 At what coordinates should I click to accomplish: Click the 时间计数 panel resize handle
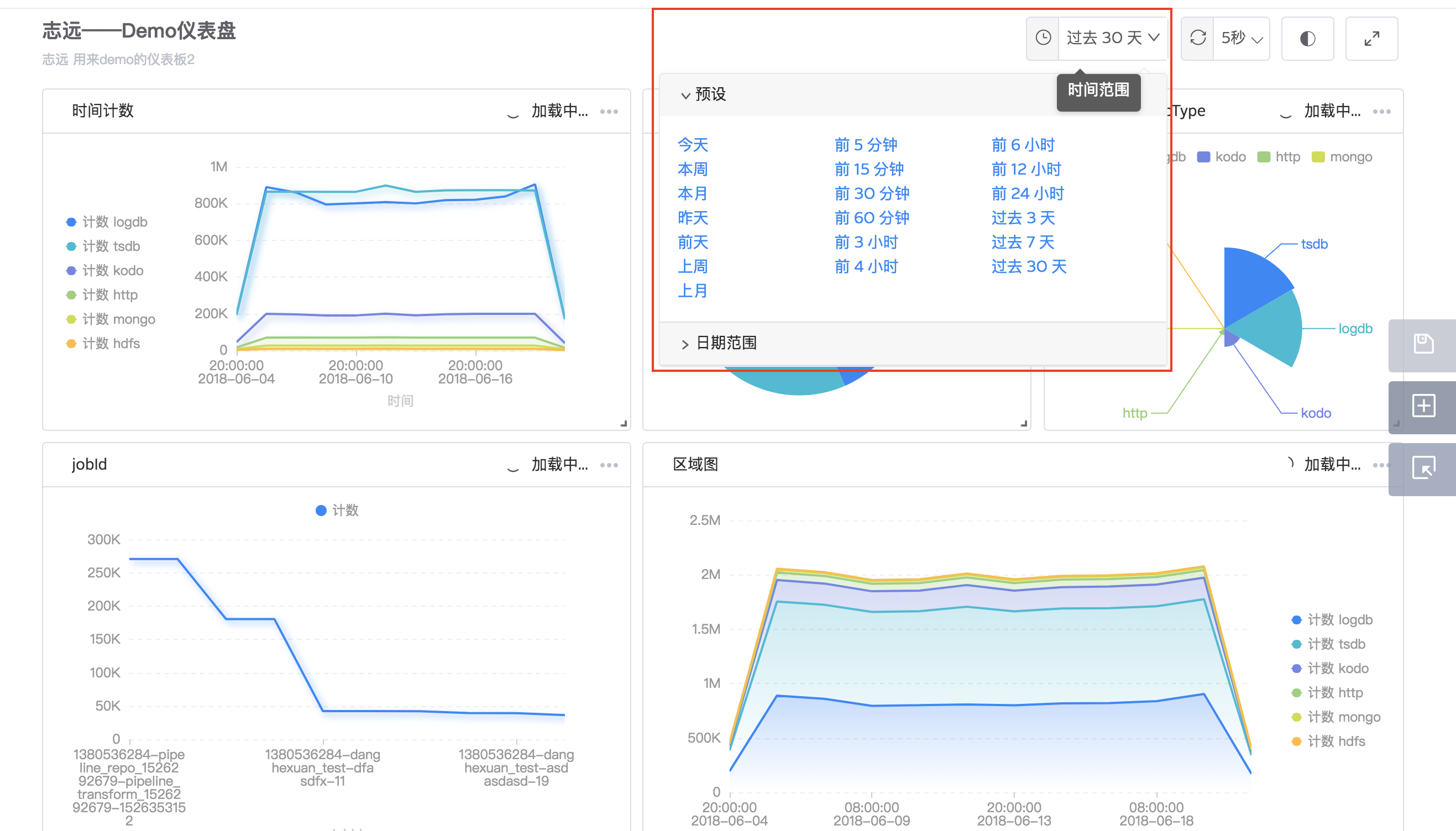624,423
